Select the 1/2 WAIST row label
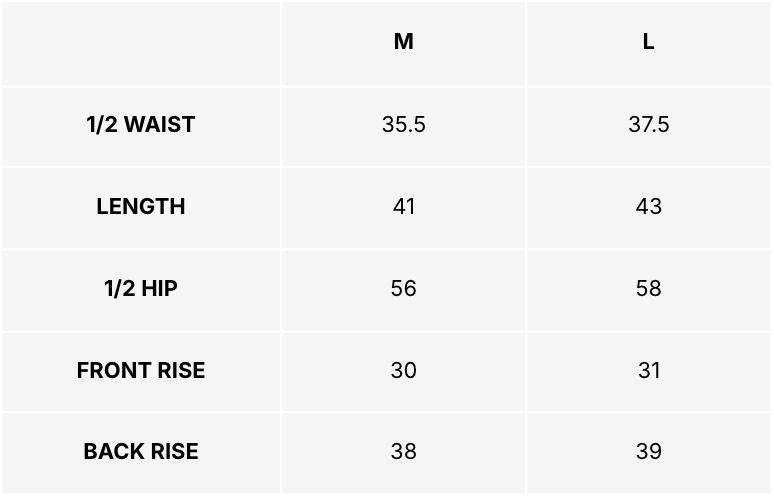 (141, 125)
